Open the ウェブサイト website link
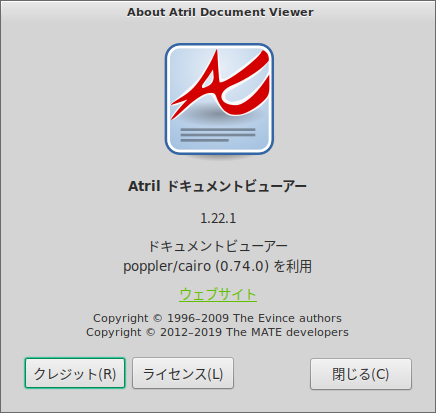The width and height of the screenshot is (436, 413). pyautogui.click(x=218, y=294)
